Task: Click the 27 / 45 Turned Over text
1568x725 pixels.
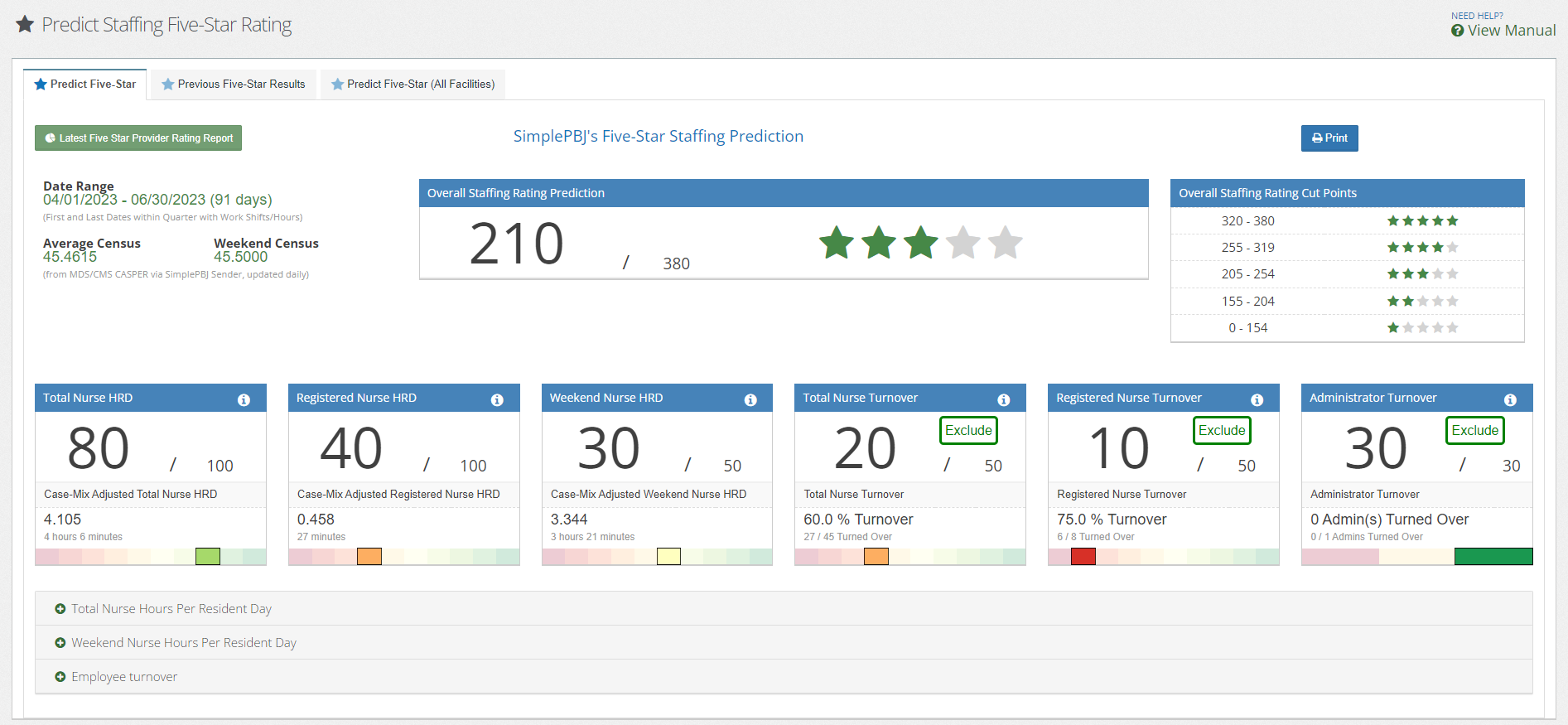Action: tap(847, 537)
